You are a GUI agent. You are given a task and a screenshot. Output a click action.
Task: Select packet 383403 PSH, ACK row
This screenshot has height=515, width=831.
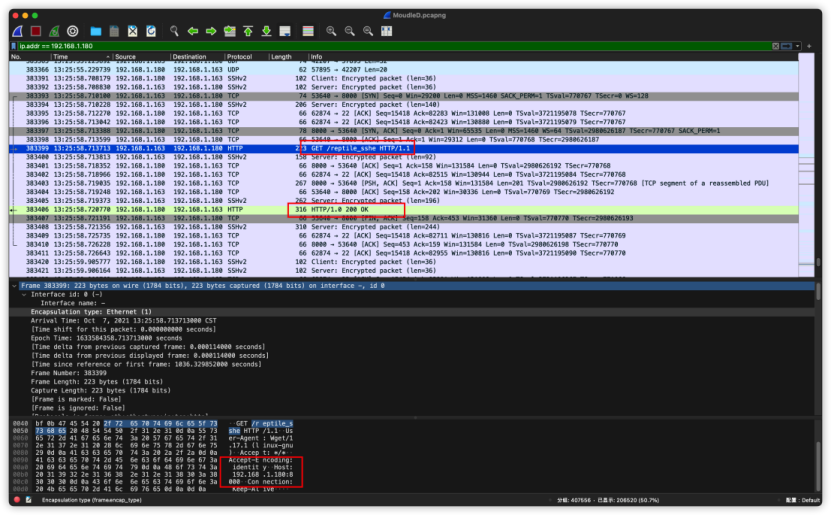[x=404, y=183]
